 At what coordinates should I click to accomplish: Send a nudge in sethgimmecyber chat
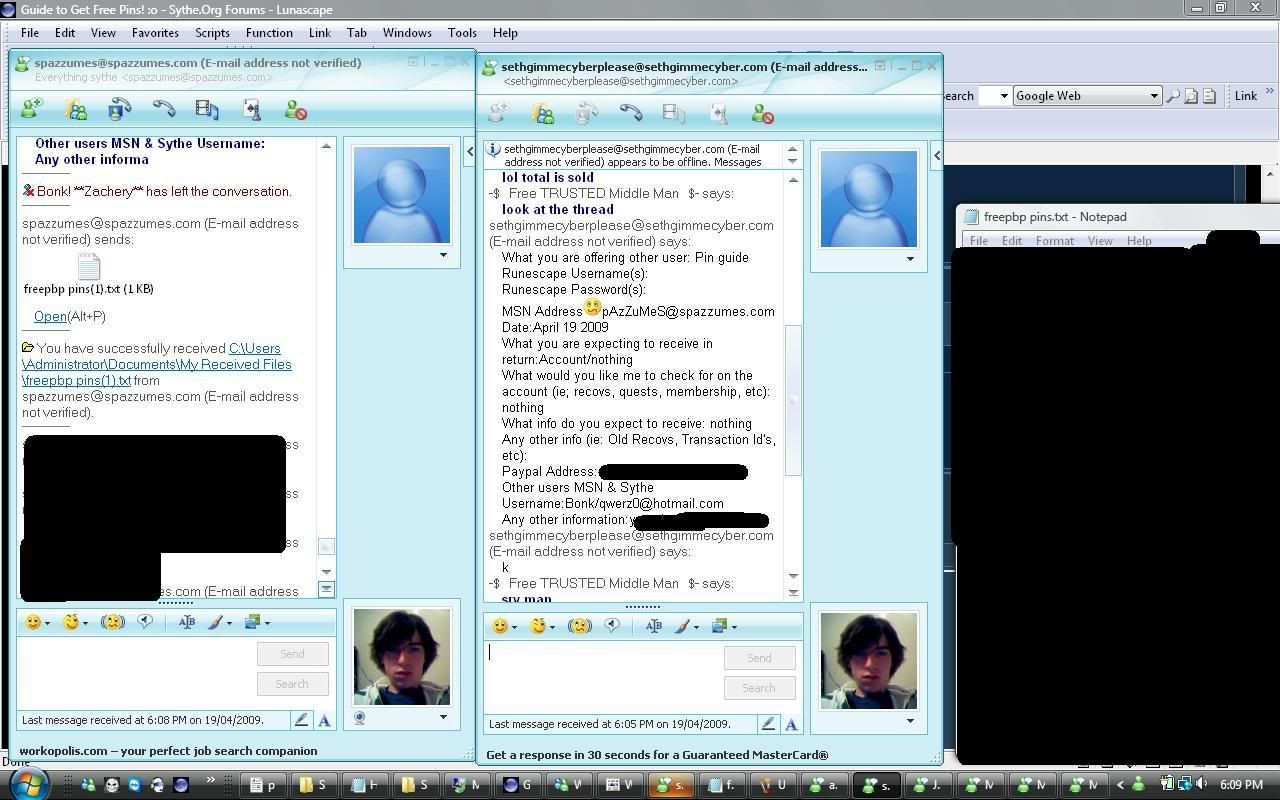click(x=579, y=626)
